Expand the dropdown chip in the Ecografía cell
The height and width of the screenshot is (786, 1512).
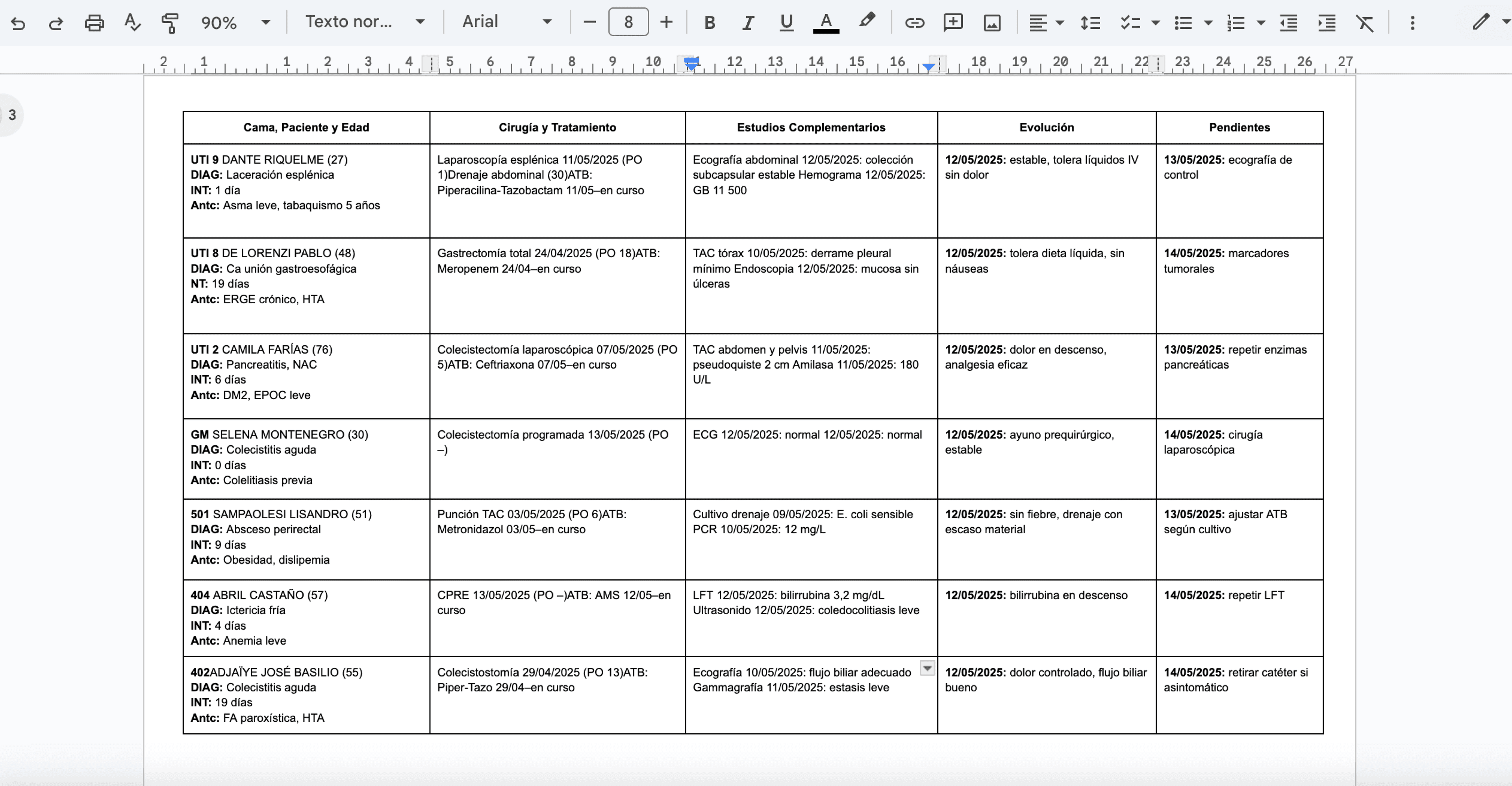tap(927, 669)
